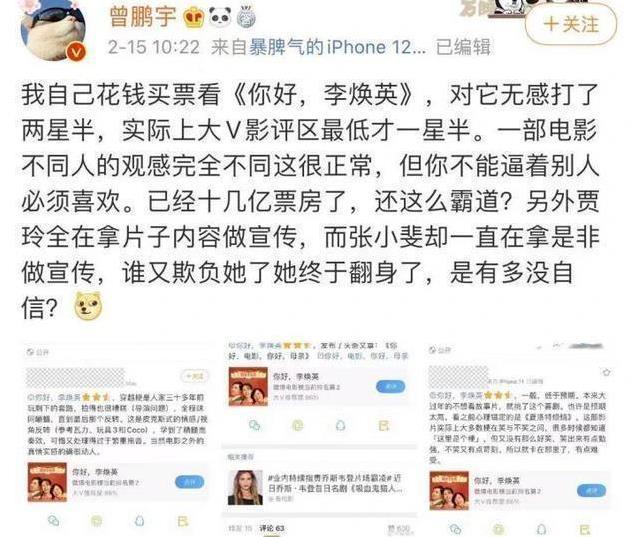Click the panda badge icon
638x537 pixels.
point(220,17)
